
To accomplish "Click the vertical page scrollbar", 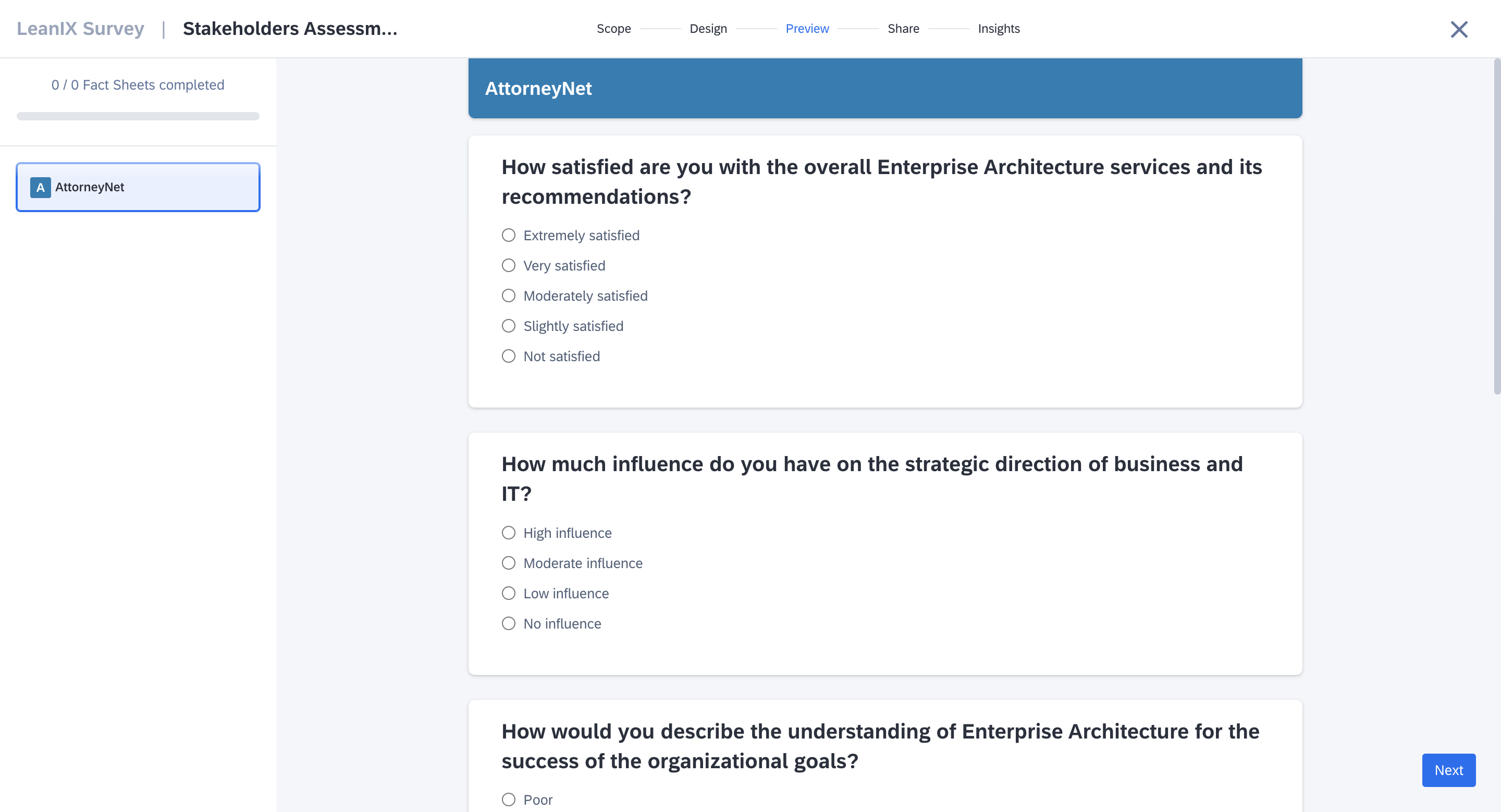I will (x=1496, y=227).
